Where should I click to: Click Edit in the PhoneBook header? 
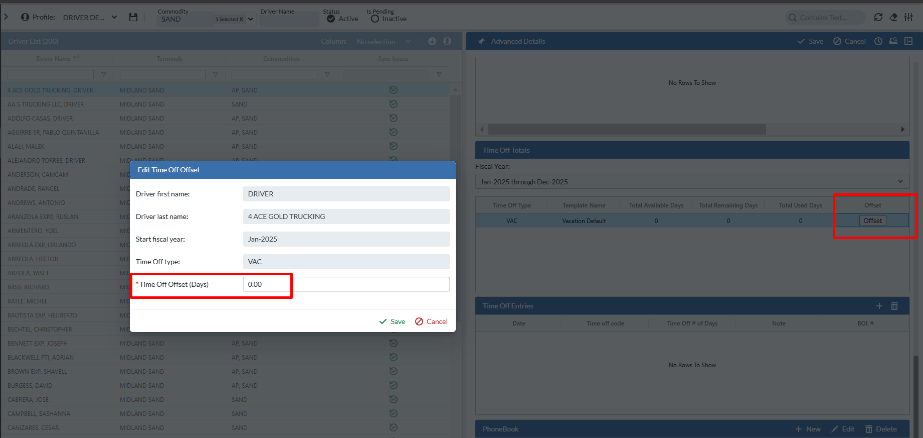pyautogui.click(x=843, y=429)
